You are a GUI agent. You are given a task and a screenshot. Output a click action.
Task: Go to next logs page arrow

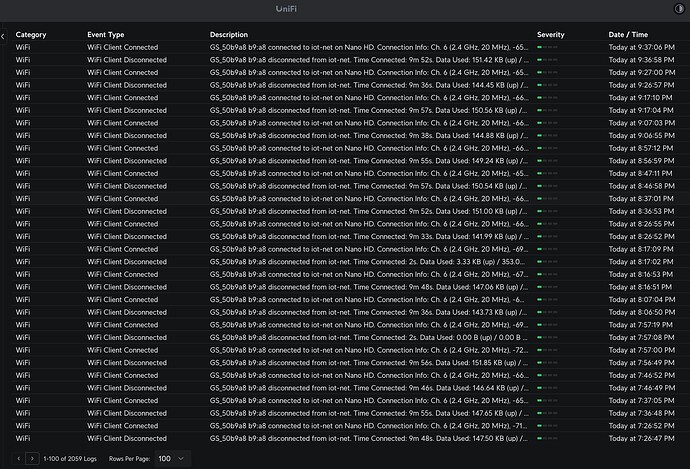pos(32,458)
